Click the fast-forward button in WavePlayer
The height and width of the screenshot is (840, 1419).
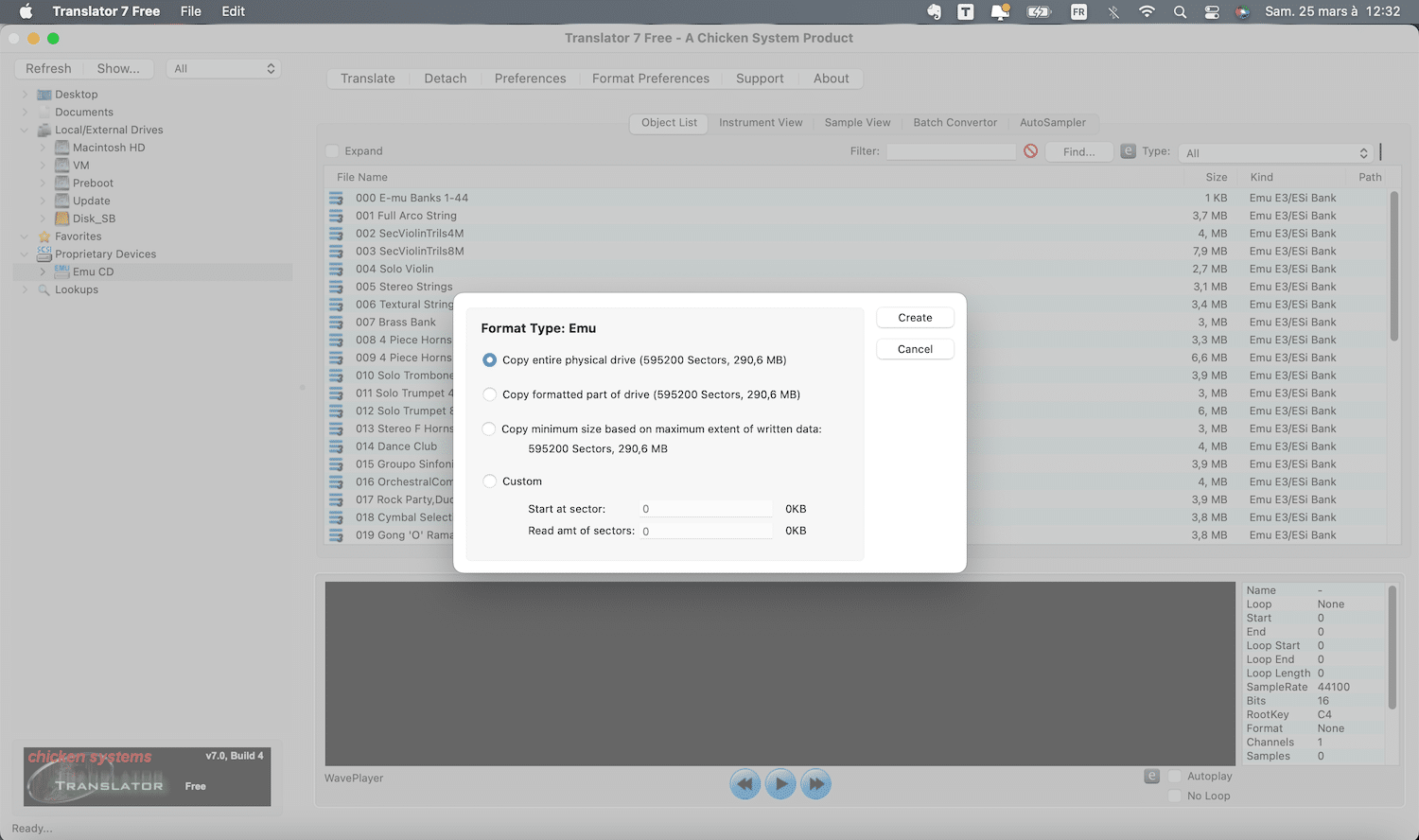[x=815, y=783]
